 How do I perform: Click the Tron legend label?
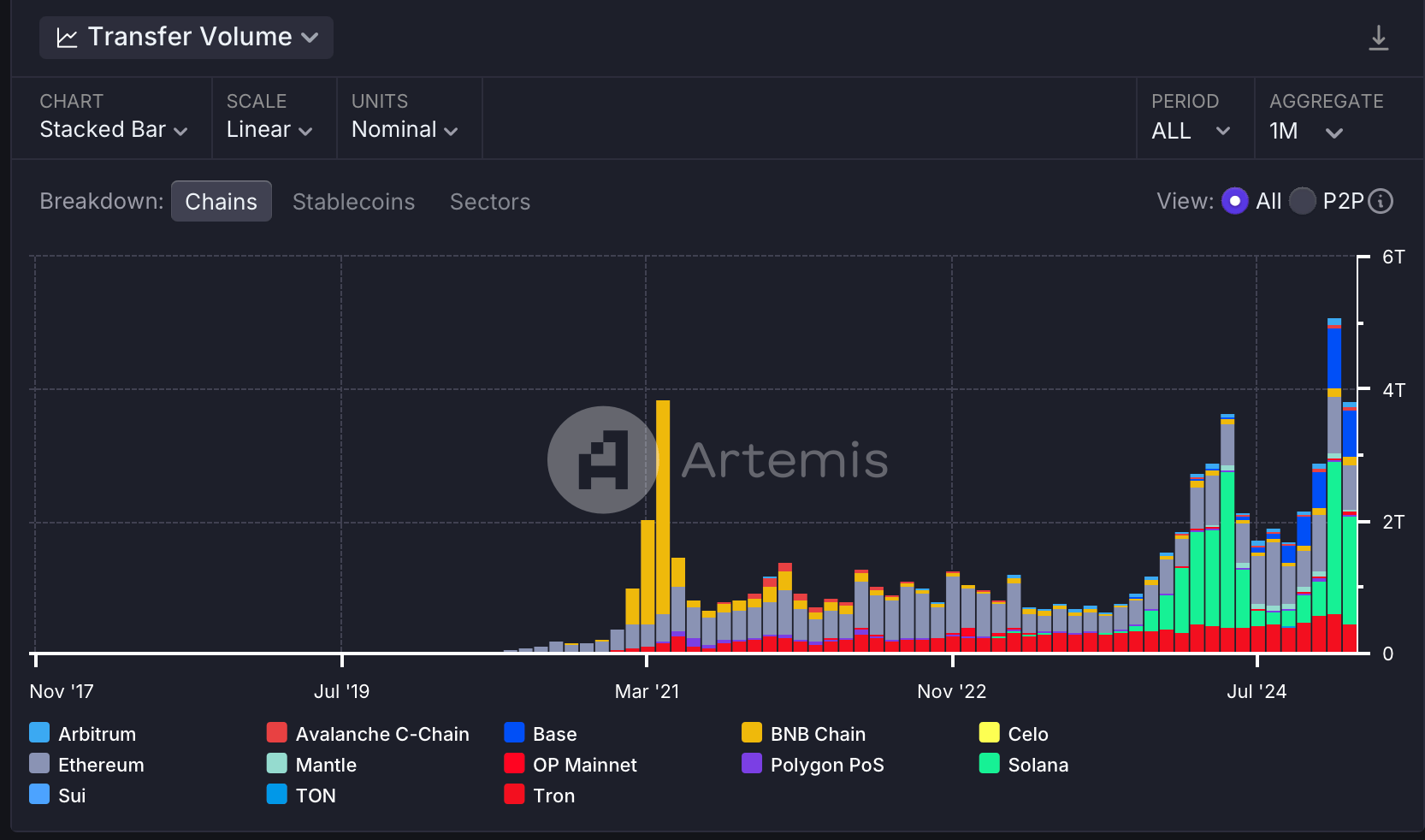553,796
